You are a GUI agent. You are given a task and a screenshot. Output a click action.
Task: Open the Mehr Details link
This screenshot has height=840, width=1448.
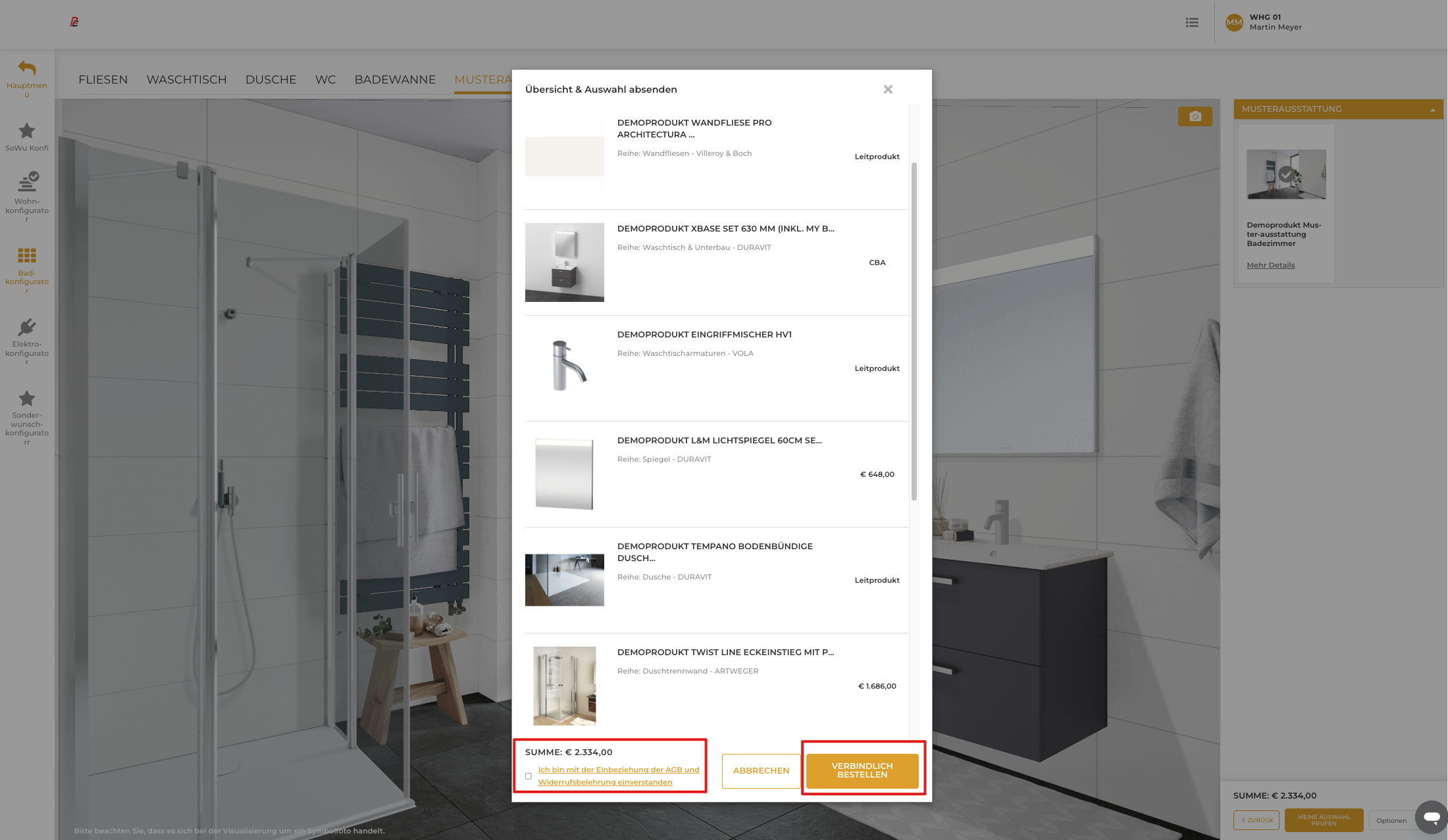[1270, 265]
